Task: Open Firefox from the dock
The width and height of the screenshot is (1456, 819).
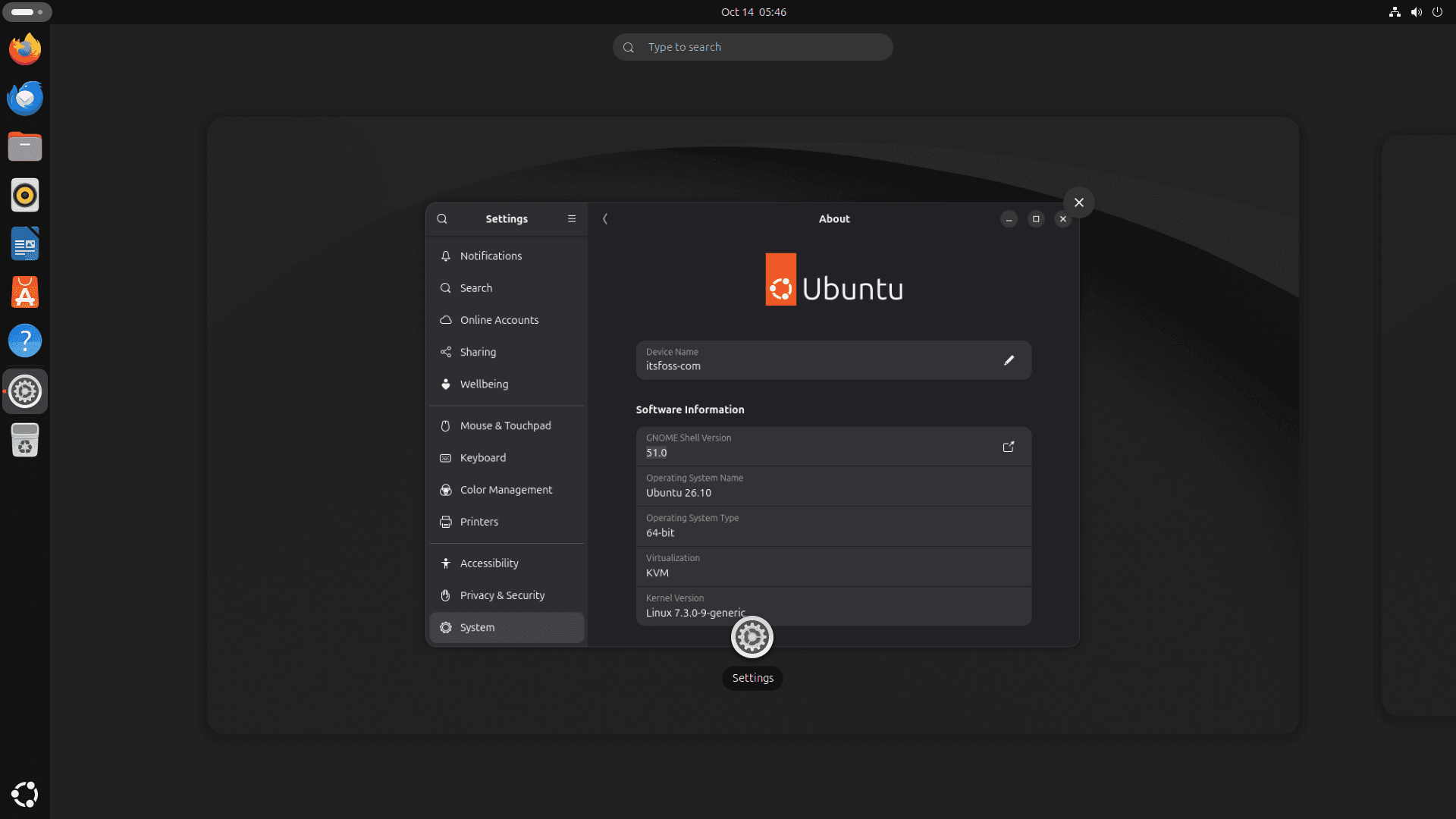Action: (x=25, y=49)
